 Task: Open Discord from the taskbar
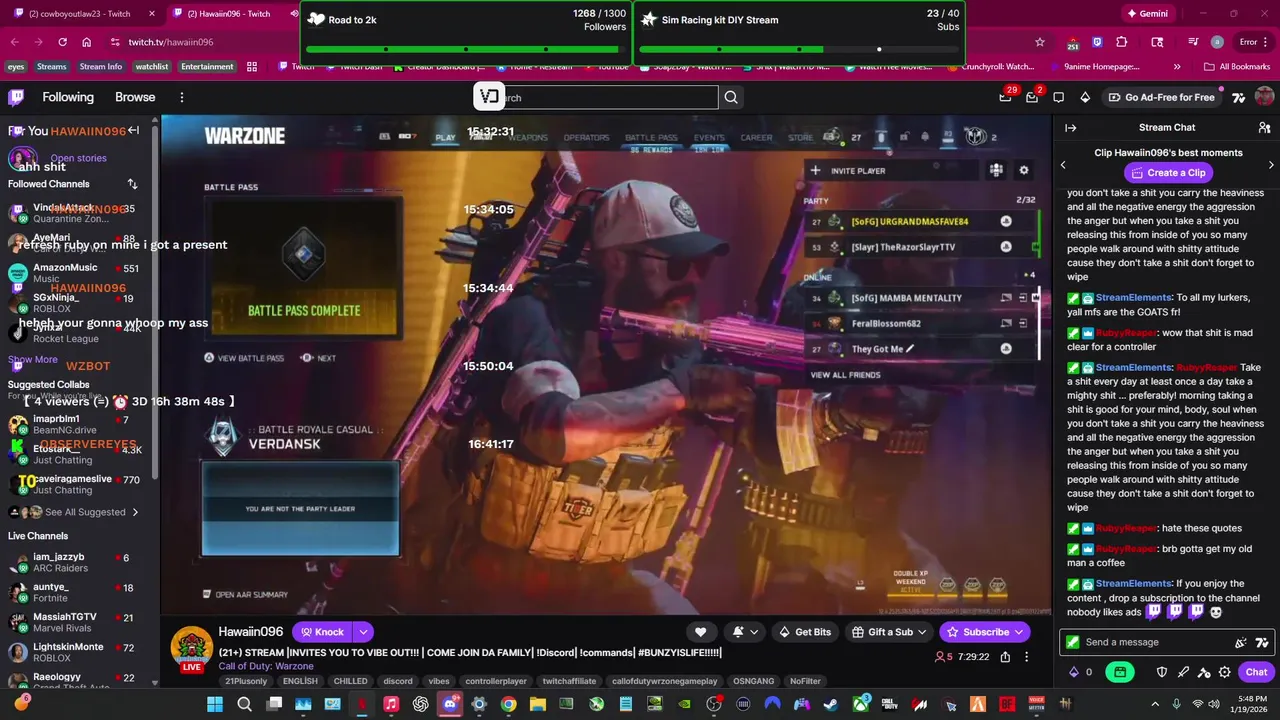click(450, 704)
